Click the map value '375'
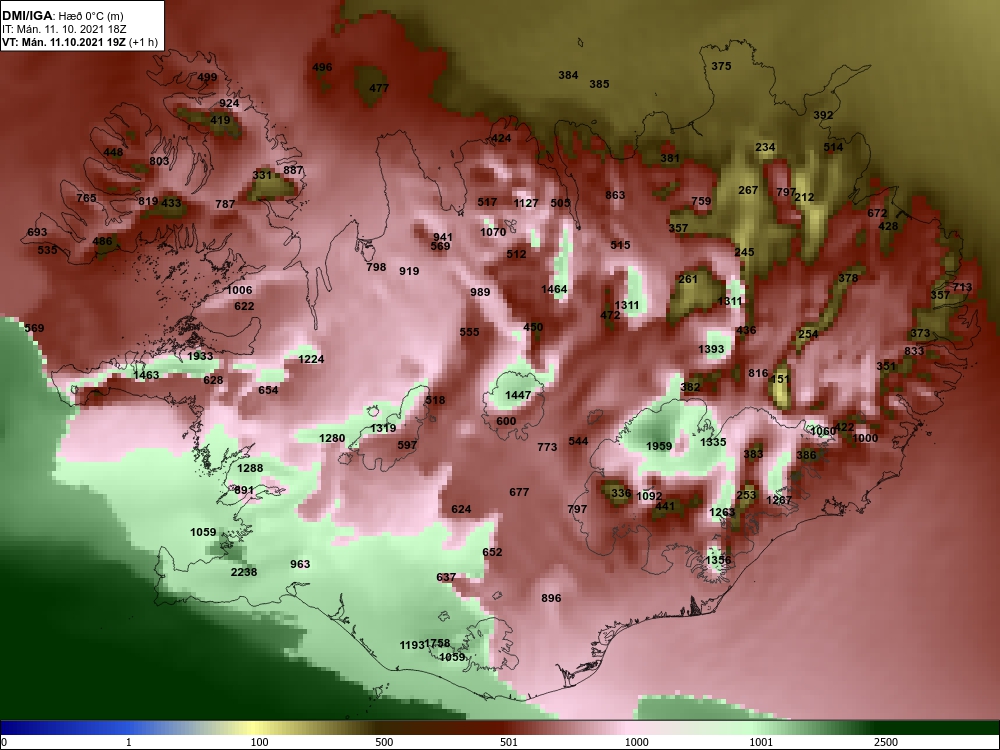The height and width of the screenshot is (750, 1000). (x=721, y=66)
